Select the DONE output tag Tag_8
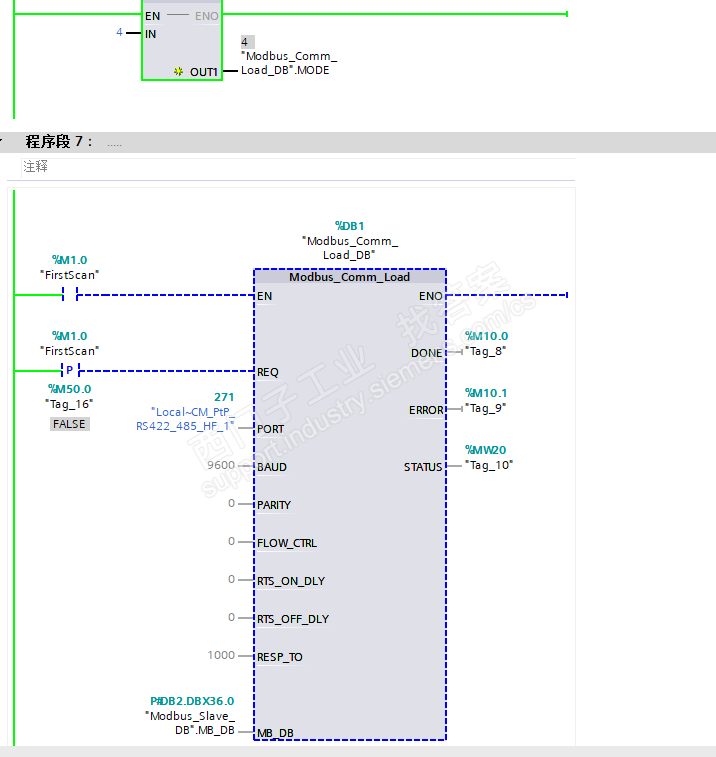The height and width of the screenshot is (757, 716). [485, 351]
